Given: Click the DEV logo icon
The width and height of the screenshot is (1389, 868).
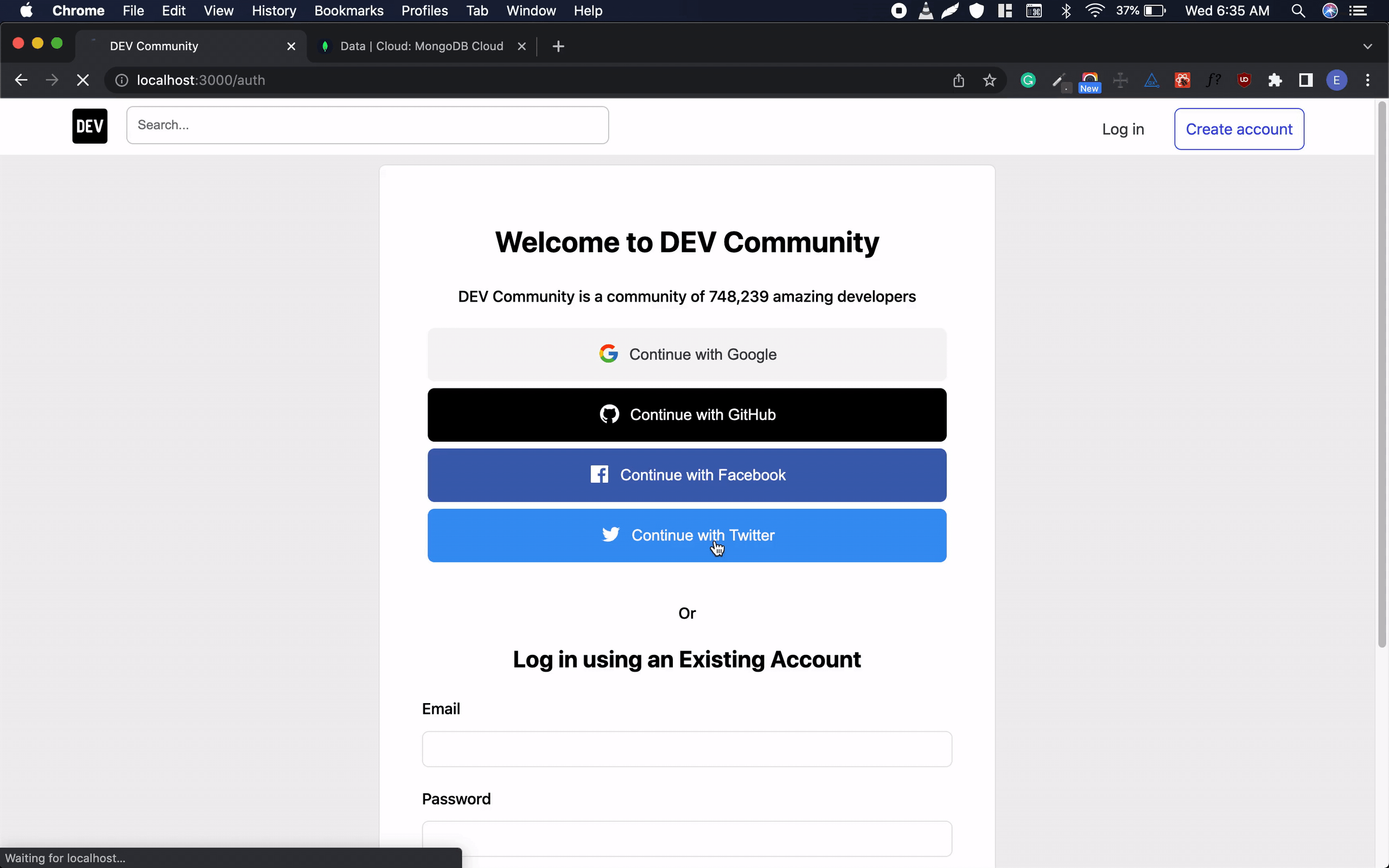Looking at the screenshot, I should pyautogui.click(x=90, y=126).
